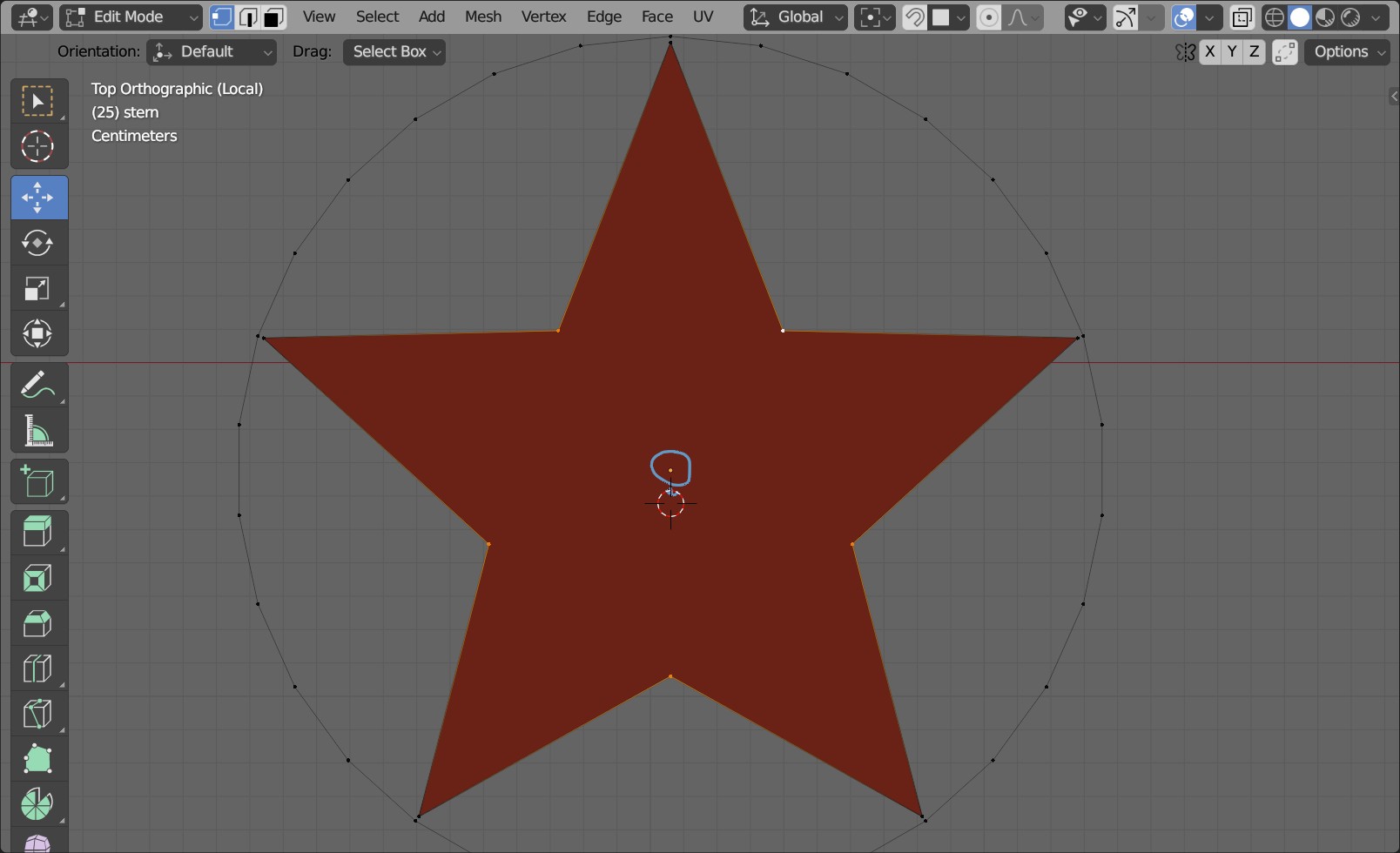Image resolution: width=1400 pixels, height=853 pixels.
Task: Open the Mesh menu
Action: 483,17
